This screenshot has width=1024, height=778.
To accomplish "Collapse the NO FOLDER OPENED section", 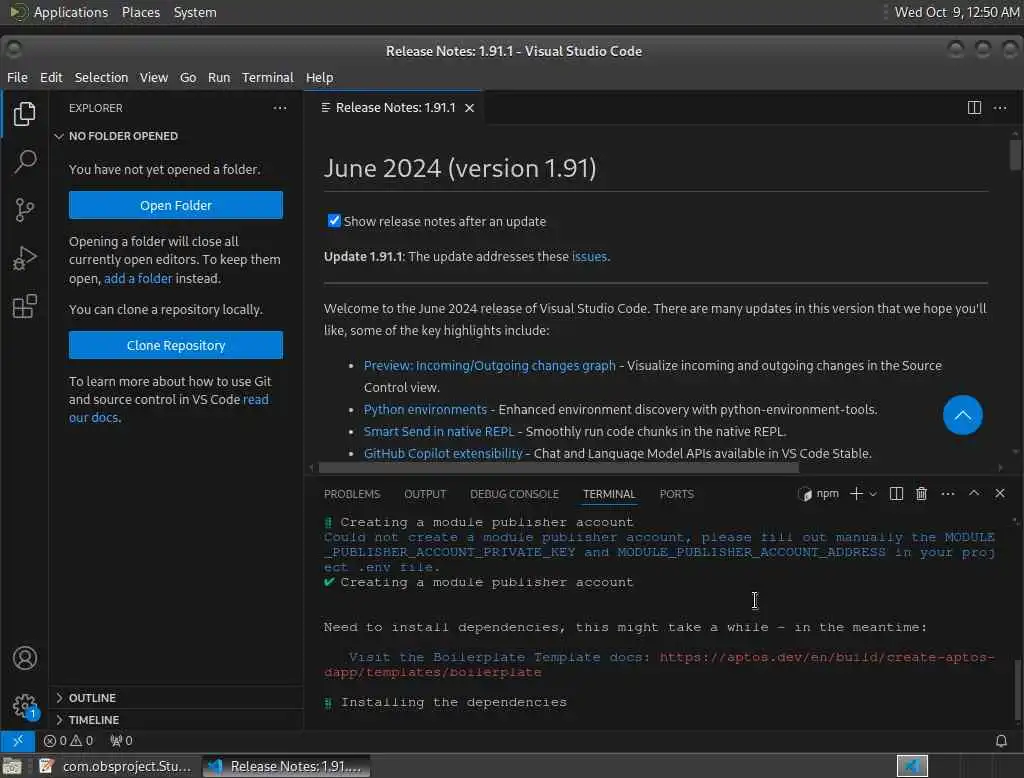I will [x=123, y=136].
